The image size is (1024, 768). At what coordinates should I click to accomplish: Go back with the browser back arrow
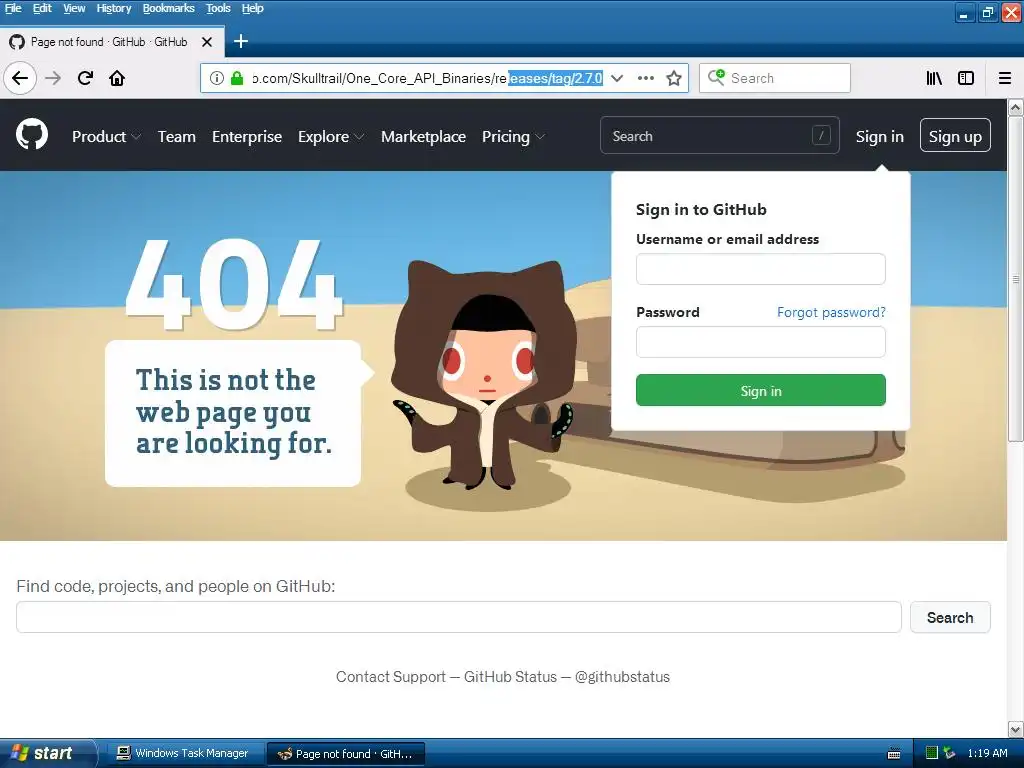pyautogui.click(x=20, y=78)
